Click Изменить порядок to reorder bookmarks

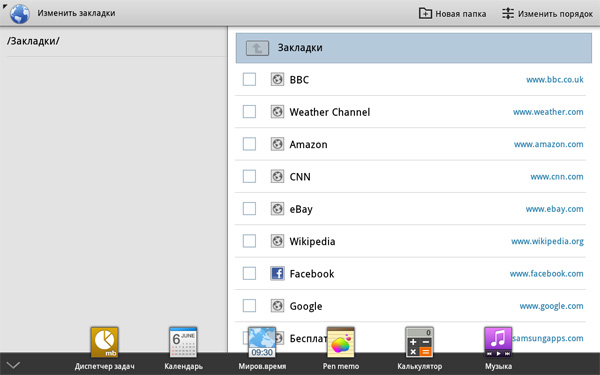click(x=547, y=14)
